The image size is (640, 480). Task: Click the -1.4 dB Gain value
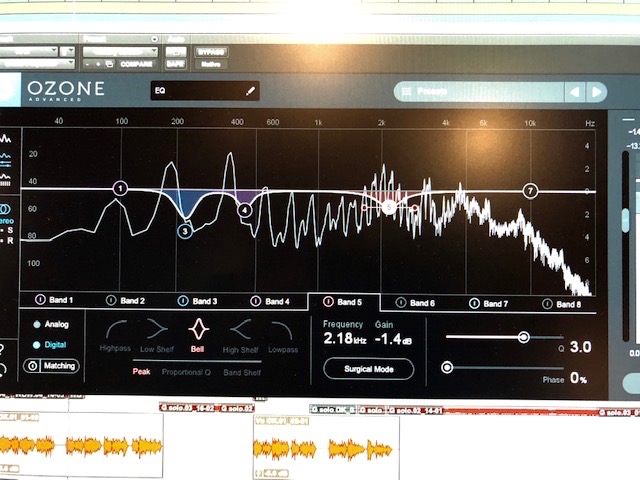pyautogui.click(x=393, y=339)
